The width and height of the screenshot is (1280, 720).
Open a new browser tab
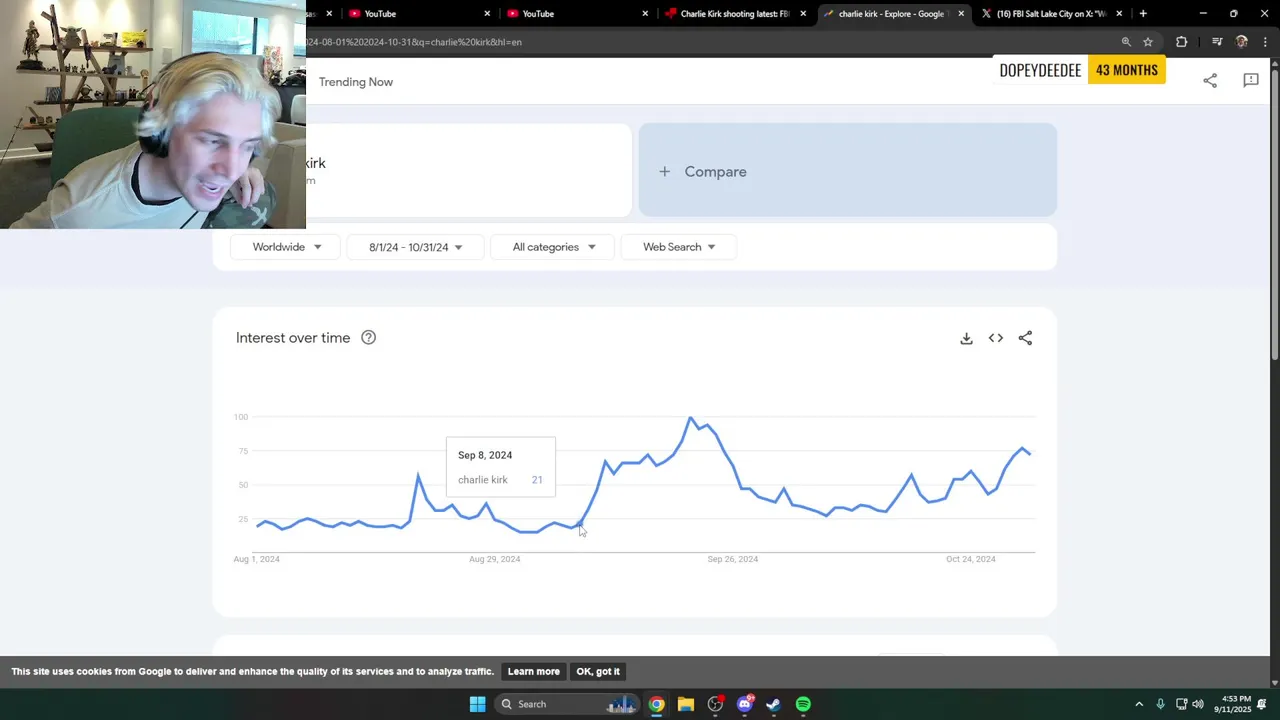click(1143, 14)
